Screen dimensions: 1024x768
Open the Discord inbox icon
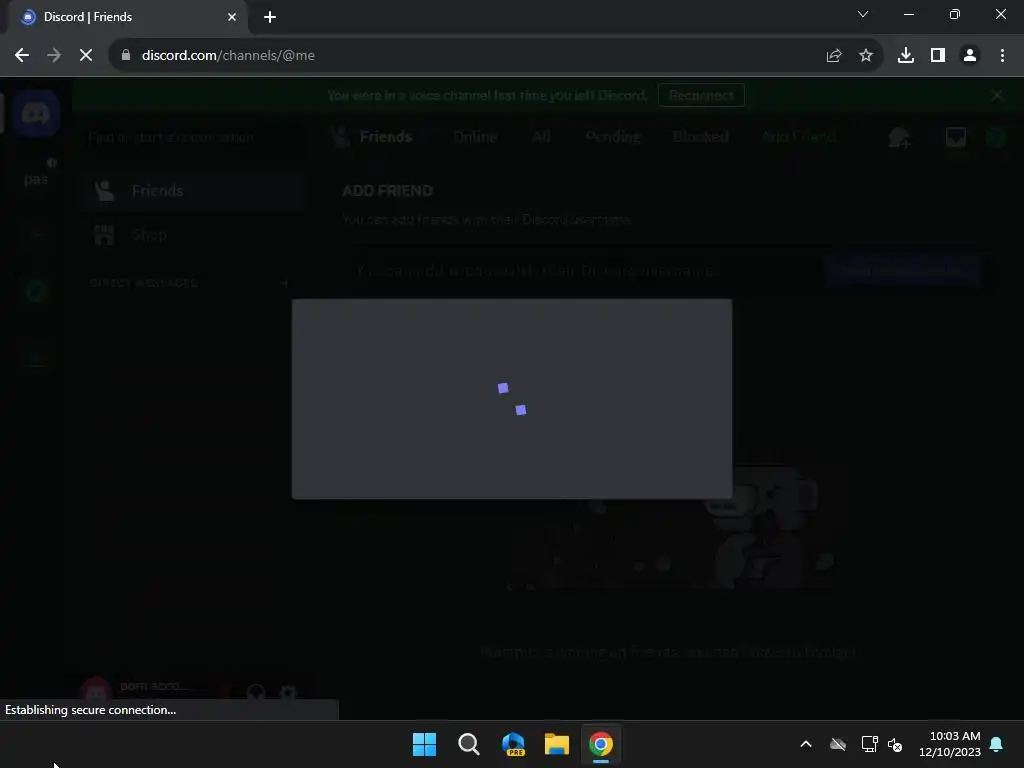pos(956,137)
